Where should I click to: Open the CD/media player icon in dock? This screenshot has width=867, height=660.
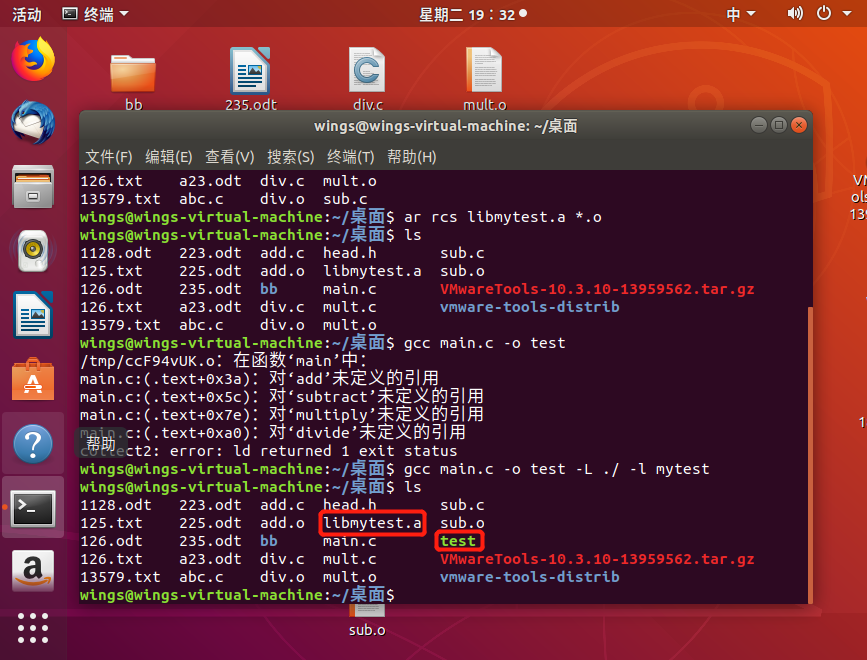[33, 250]
